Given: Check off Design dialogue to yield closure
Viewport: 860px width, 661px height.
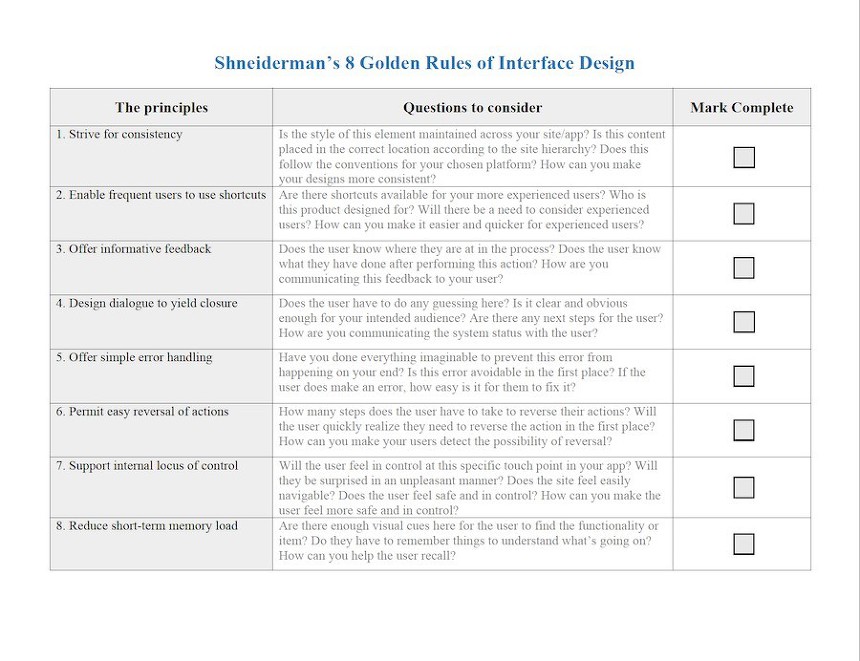Looking at the screenshot, I should [743, 322].
